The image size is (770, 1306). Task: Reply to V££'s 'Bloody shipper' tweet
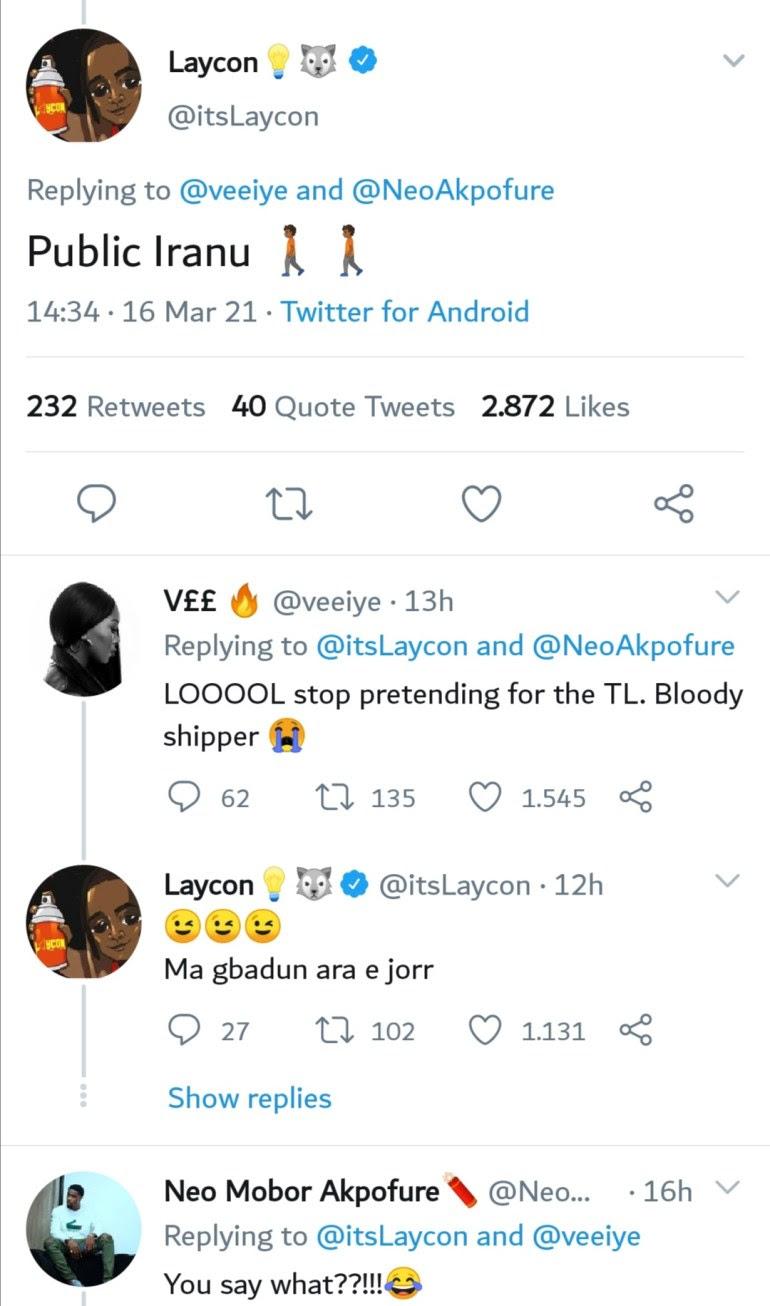point(182,798)
